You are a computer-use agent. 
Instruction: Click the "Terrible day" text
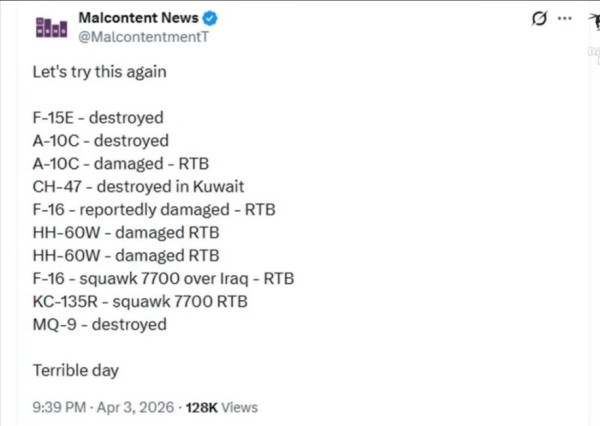pos(75,370)
